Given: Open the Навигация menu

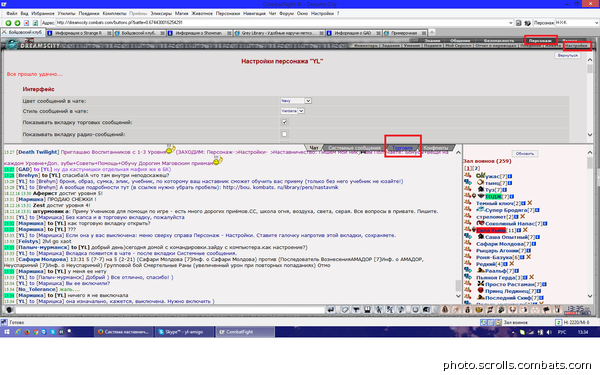Looking at the screenshot, I should click(254, 13).
